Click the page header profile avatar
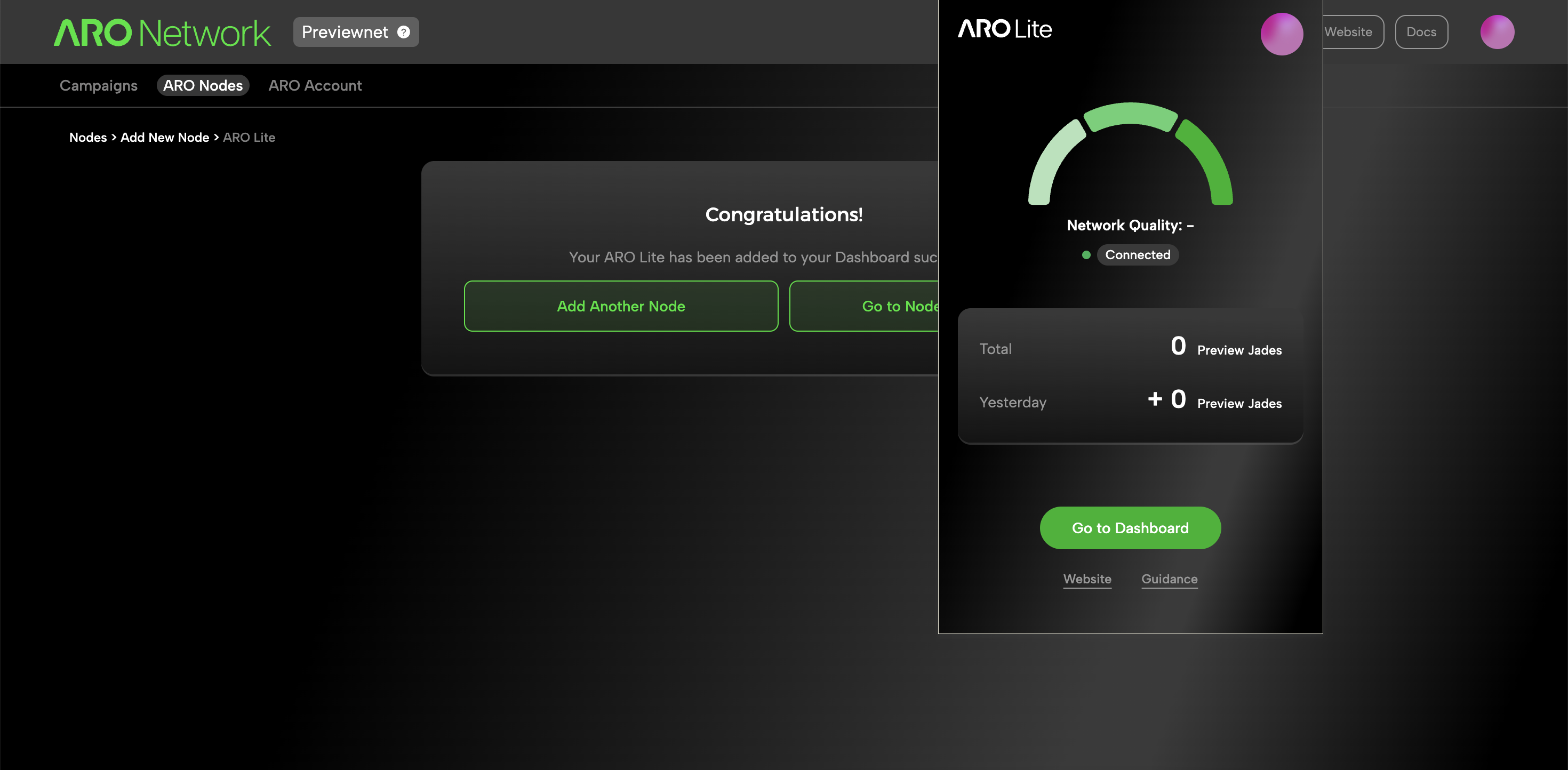 tap(1497, 32)
